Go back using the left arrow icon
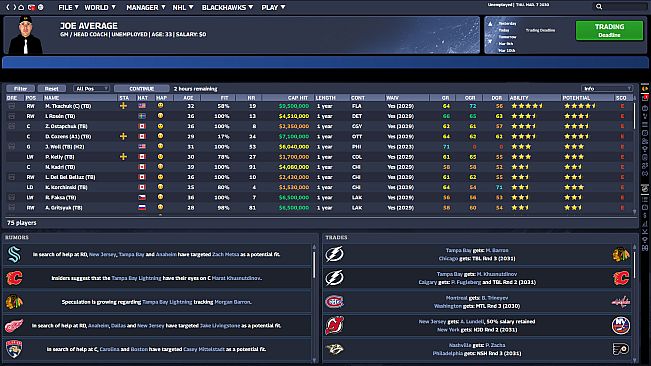The width and height of the screenshot is (651, 366). coord(7,7)
